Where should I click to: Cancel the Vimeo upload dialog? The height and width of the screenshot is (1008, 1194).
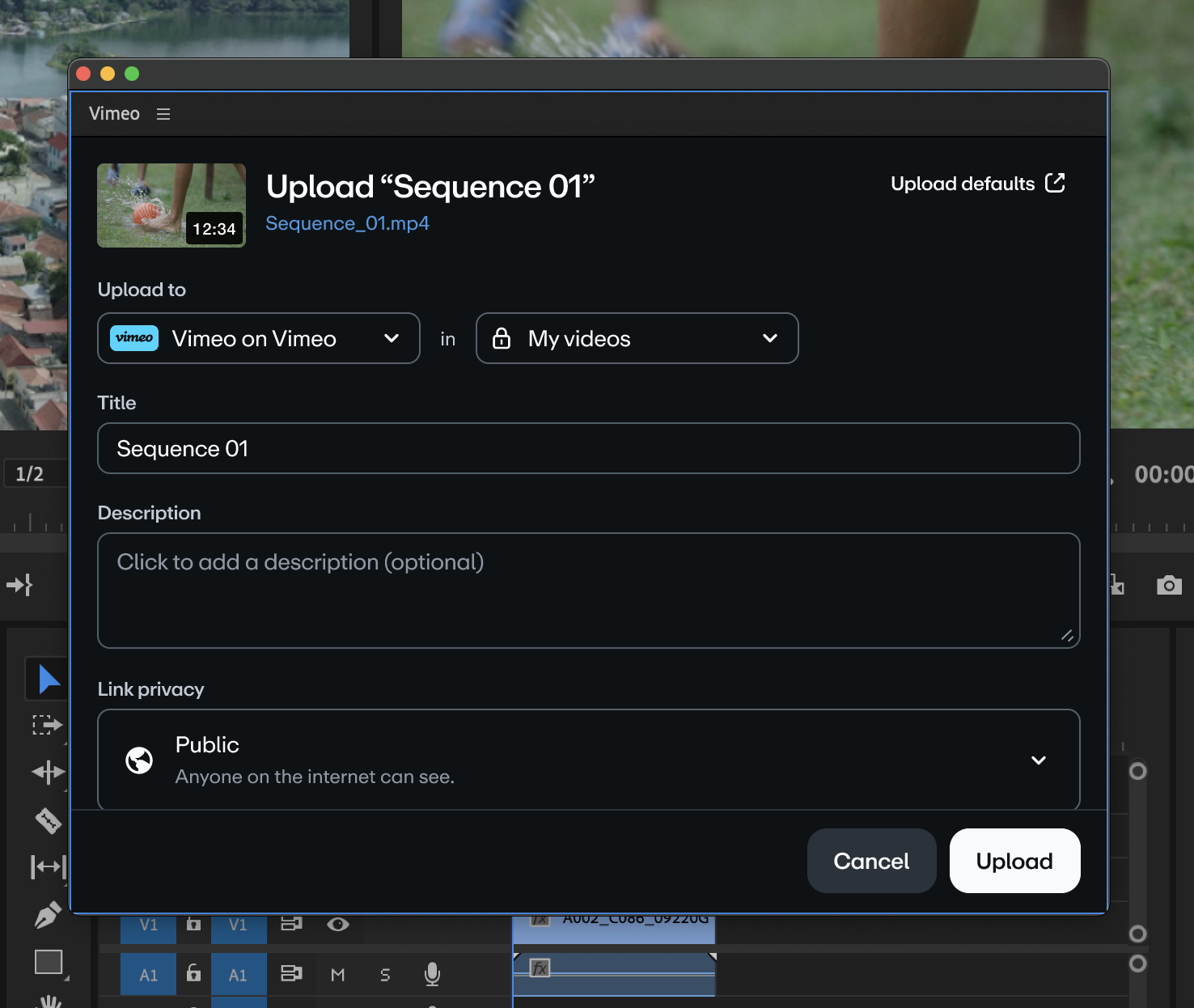[871, 861]
